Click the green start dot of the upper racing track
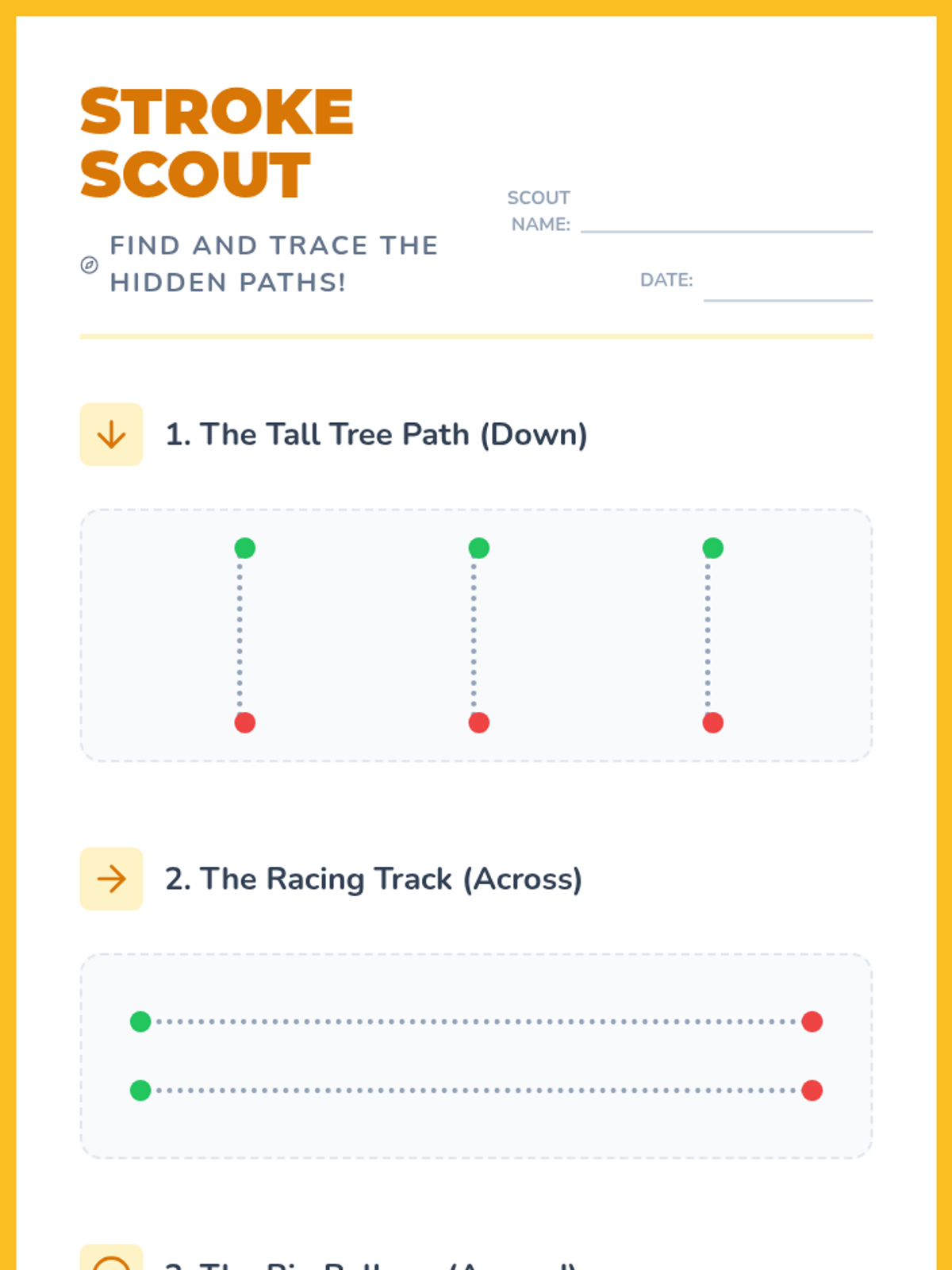The width and height of the screenshot is (952, 1270). coord(140,1022)
